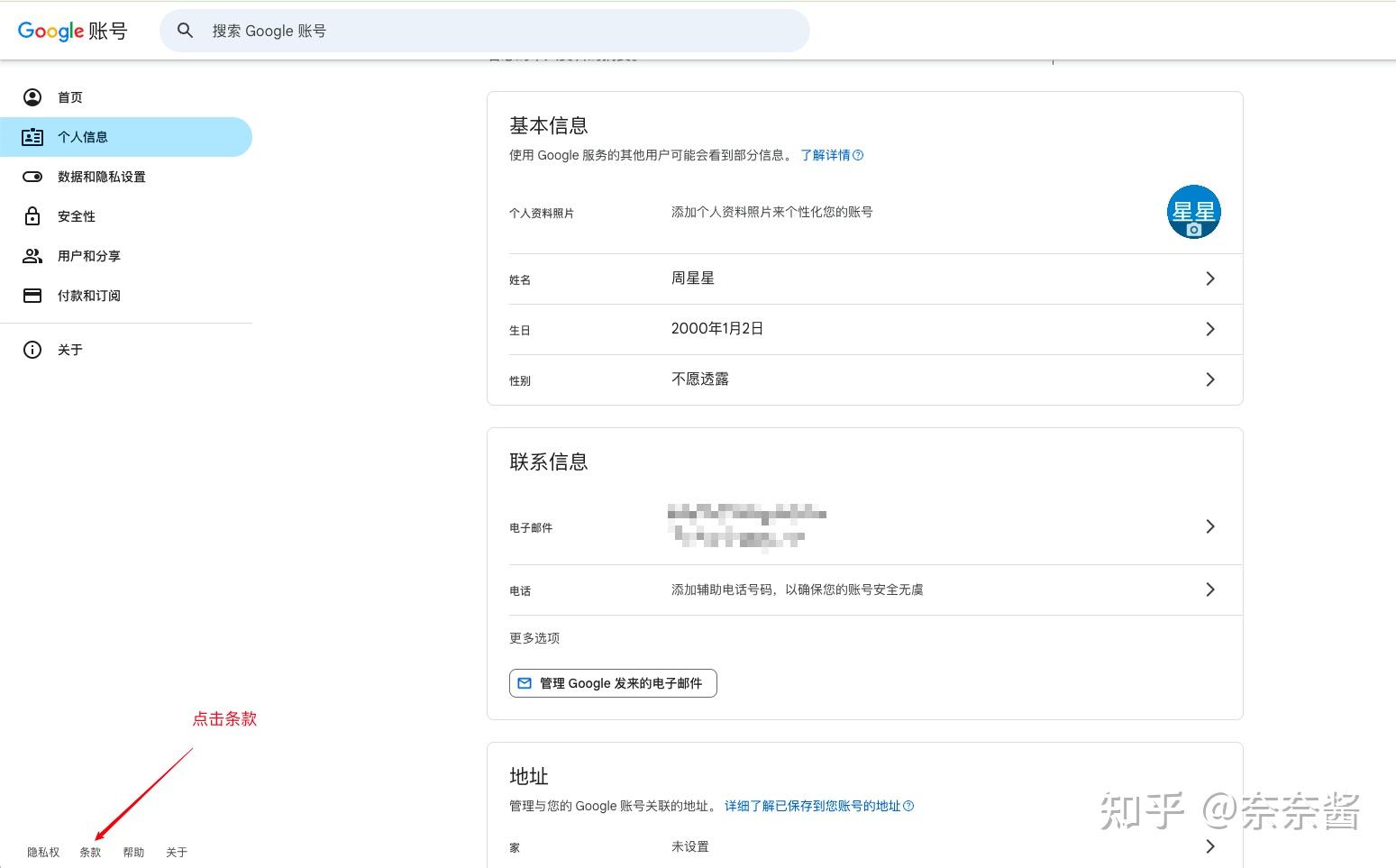Screen dimensions: 1396x868
Task: Open the 条款 footer link
Action: tap(90, 853)
